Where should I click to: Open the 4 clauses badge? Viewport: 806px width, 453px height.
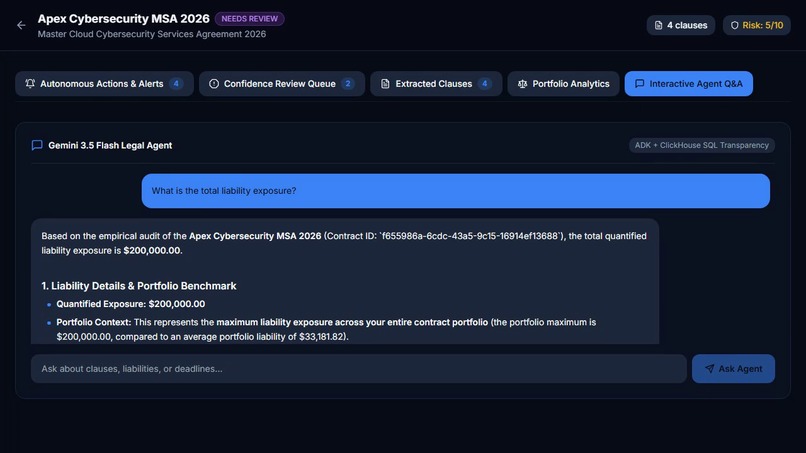[681, 25]
